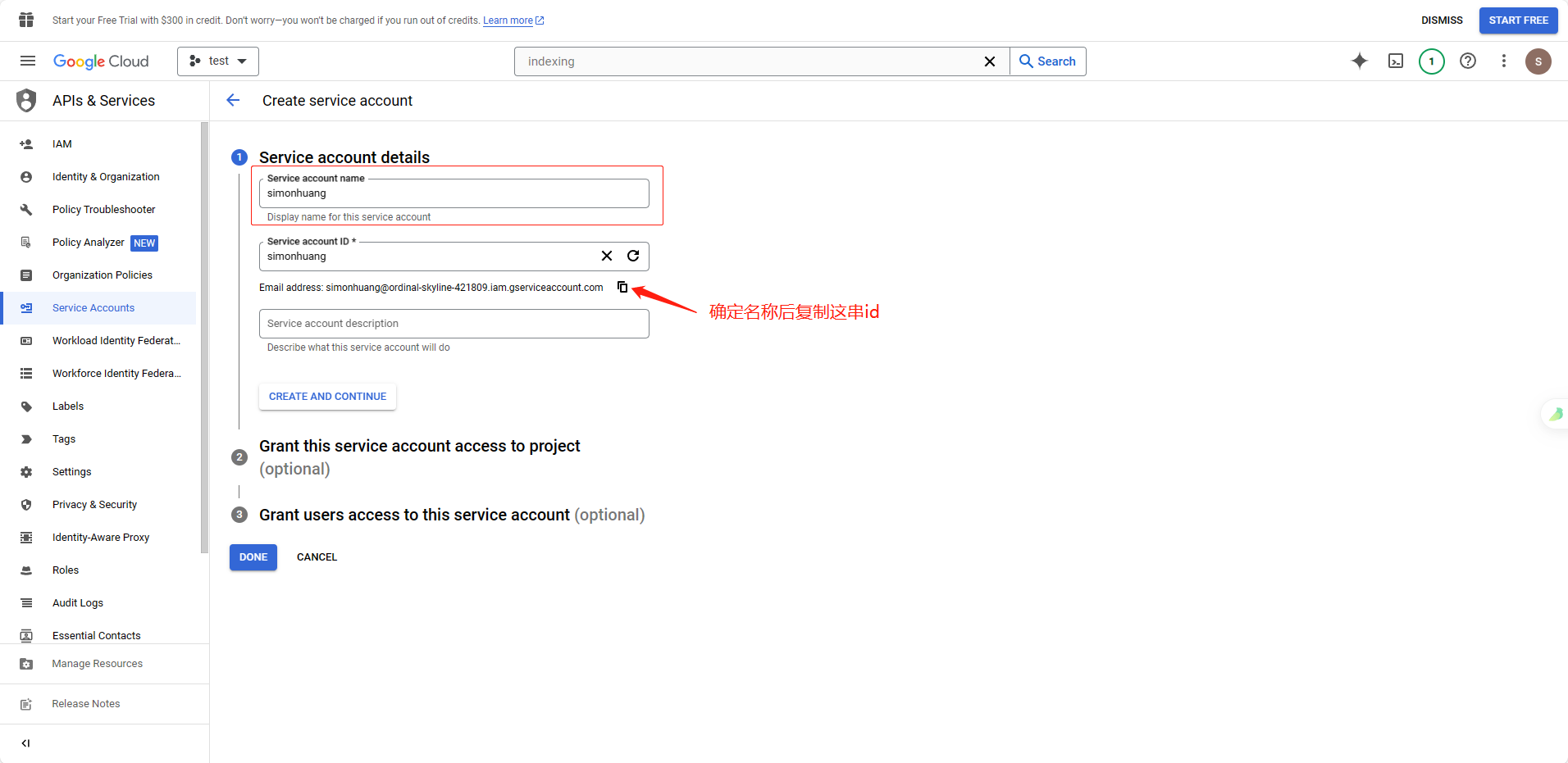Go back using the left arrow
The width and height of the screenshot is (1568, 763).
coord(233,100)
